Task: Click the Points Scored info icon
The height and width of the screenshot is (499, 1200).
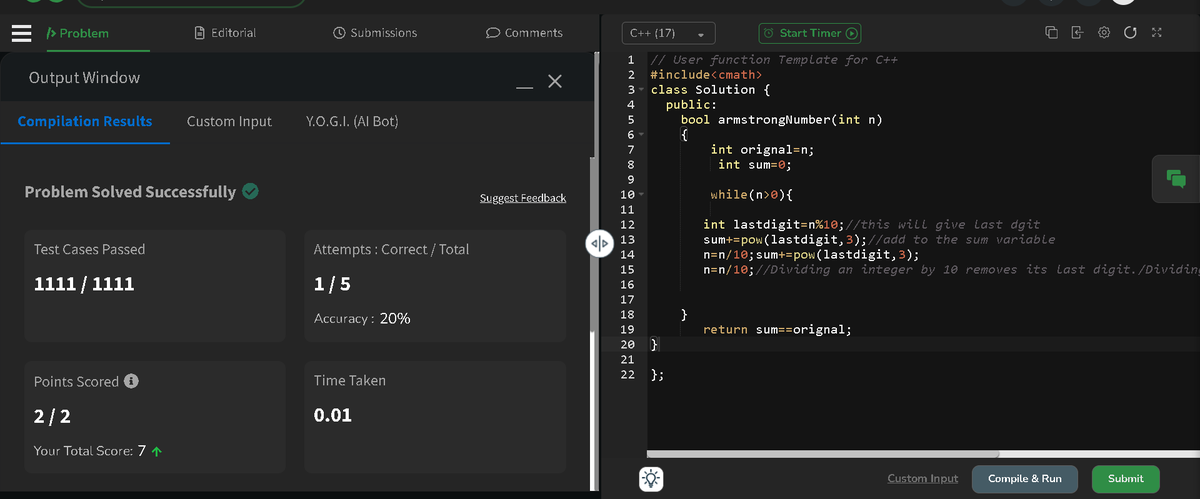Action: 131,381
